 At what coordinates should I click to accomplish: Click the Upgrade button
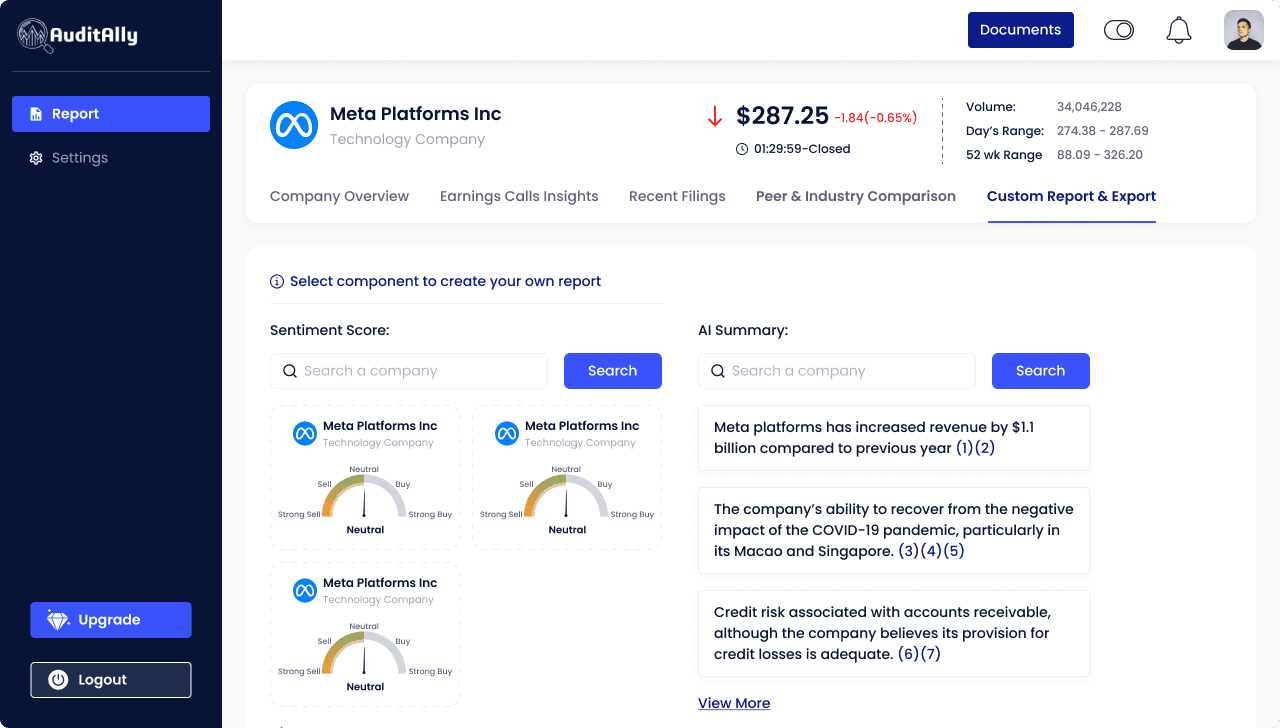pyautogui.click(x=111, y=620)
